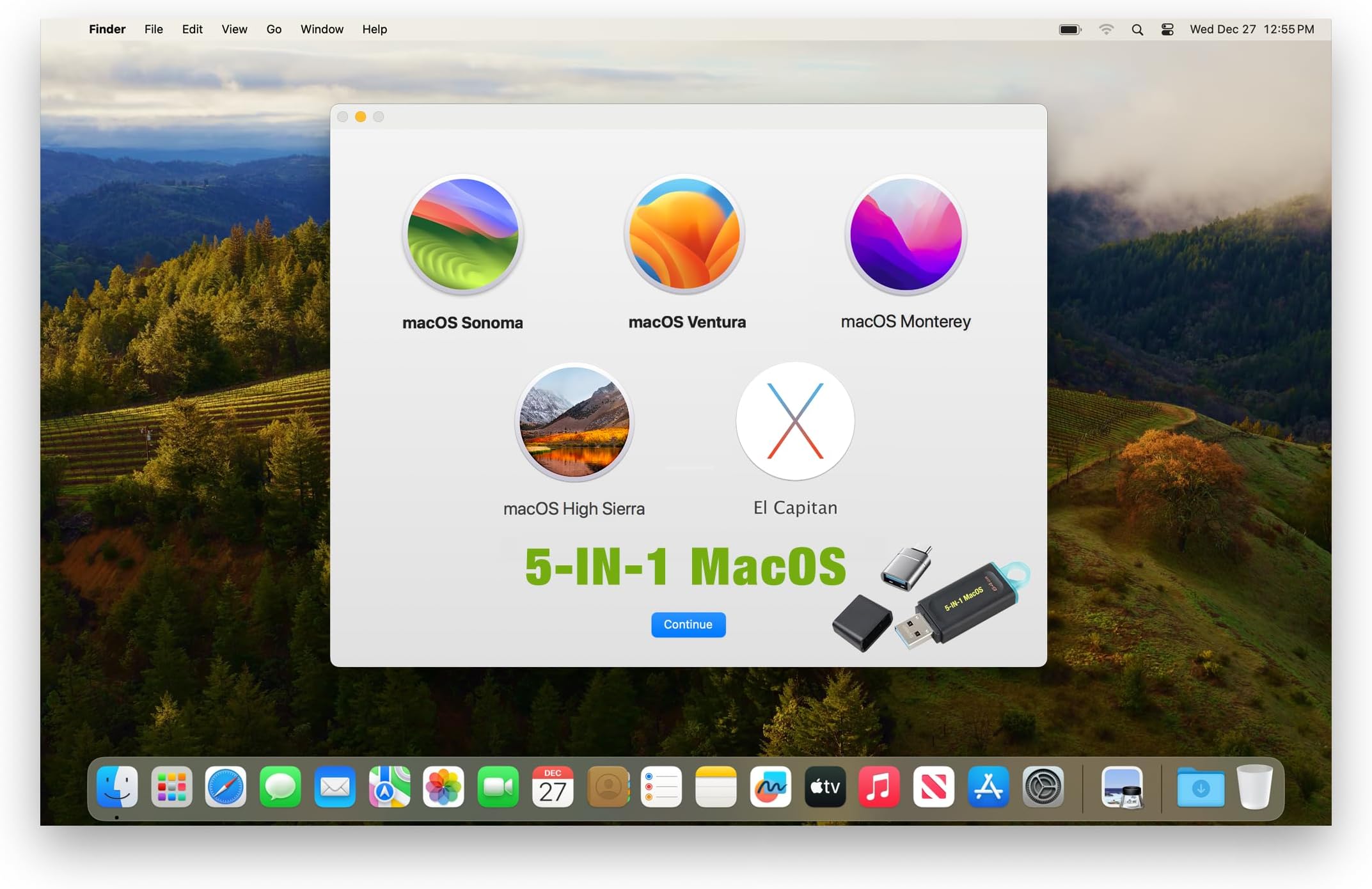Open Control Center in menu bar
This screenshot has width=1372, height=889.
[1167, 29]
